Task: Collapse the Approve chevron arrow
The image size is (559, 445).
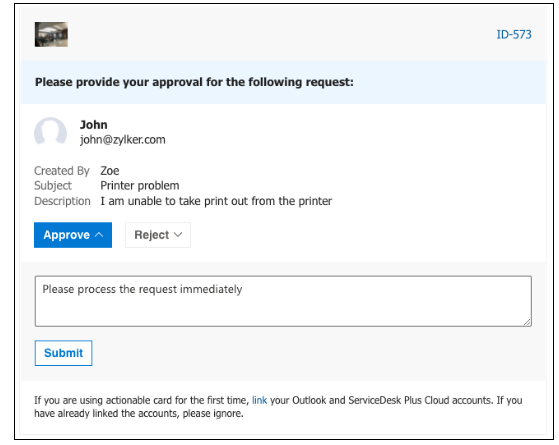Action: (99, 235)
